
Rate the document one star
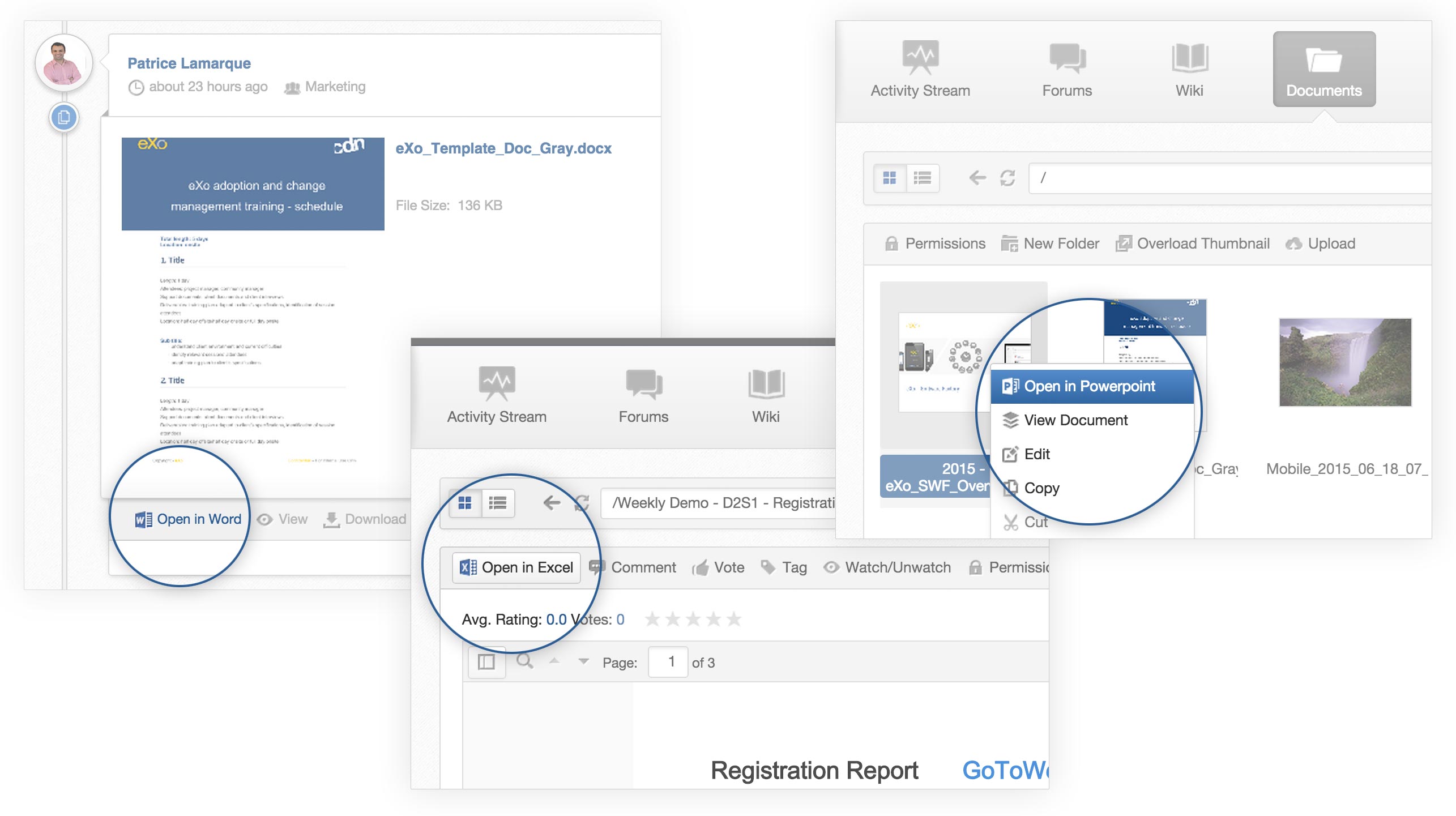click(652, 619)
